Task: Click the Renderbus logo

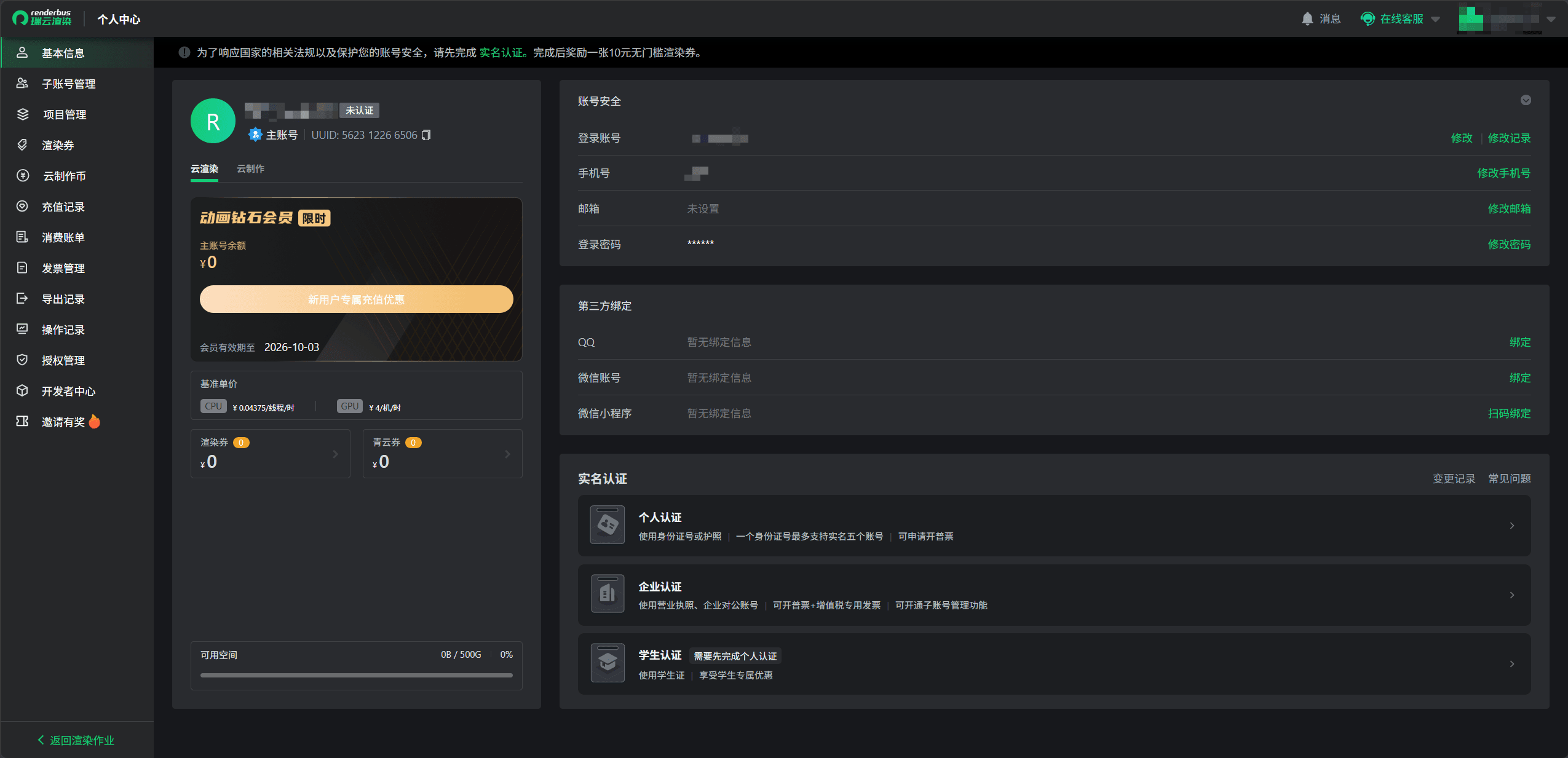Action: point(42,18)
